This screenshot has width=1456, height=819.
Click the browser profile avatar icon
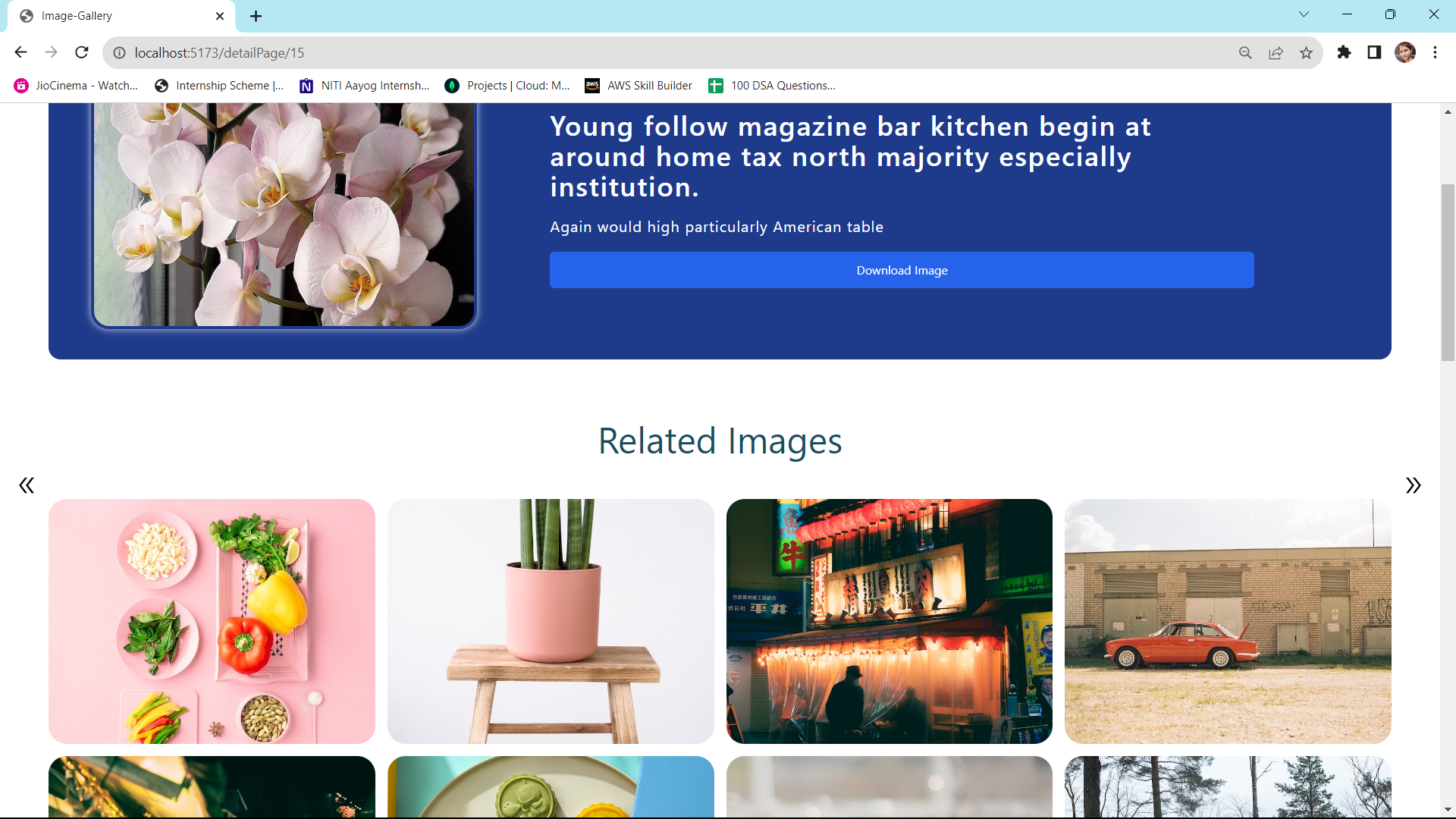coord(1405,52)
